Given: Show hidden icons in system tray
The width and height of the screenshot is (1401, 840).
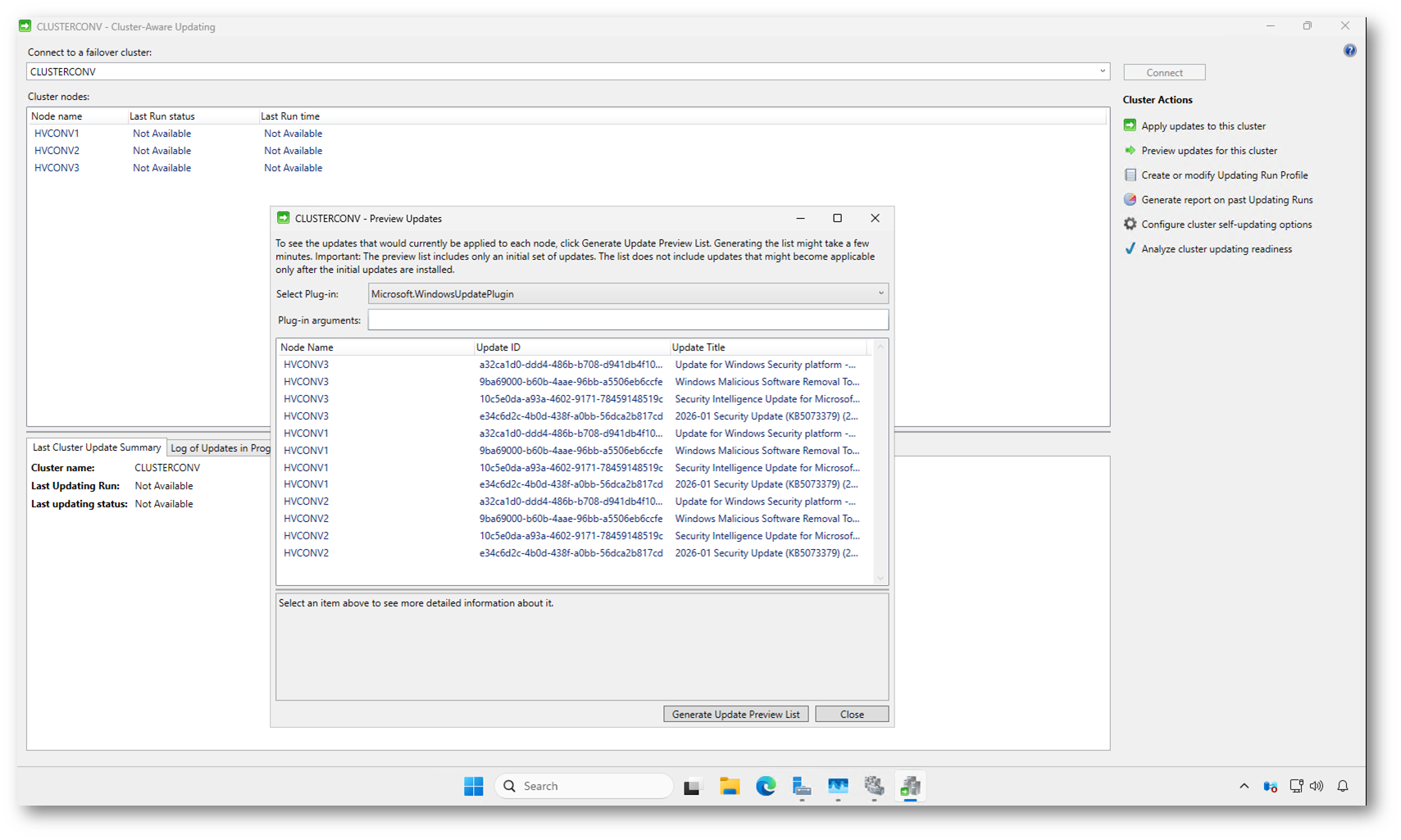Looking at the screenshot, I should click(1244, 787).
